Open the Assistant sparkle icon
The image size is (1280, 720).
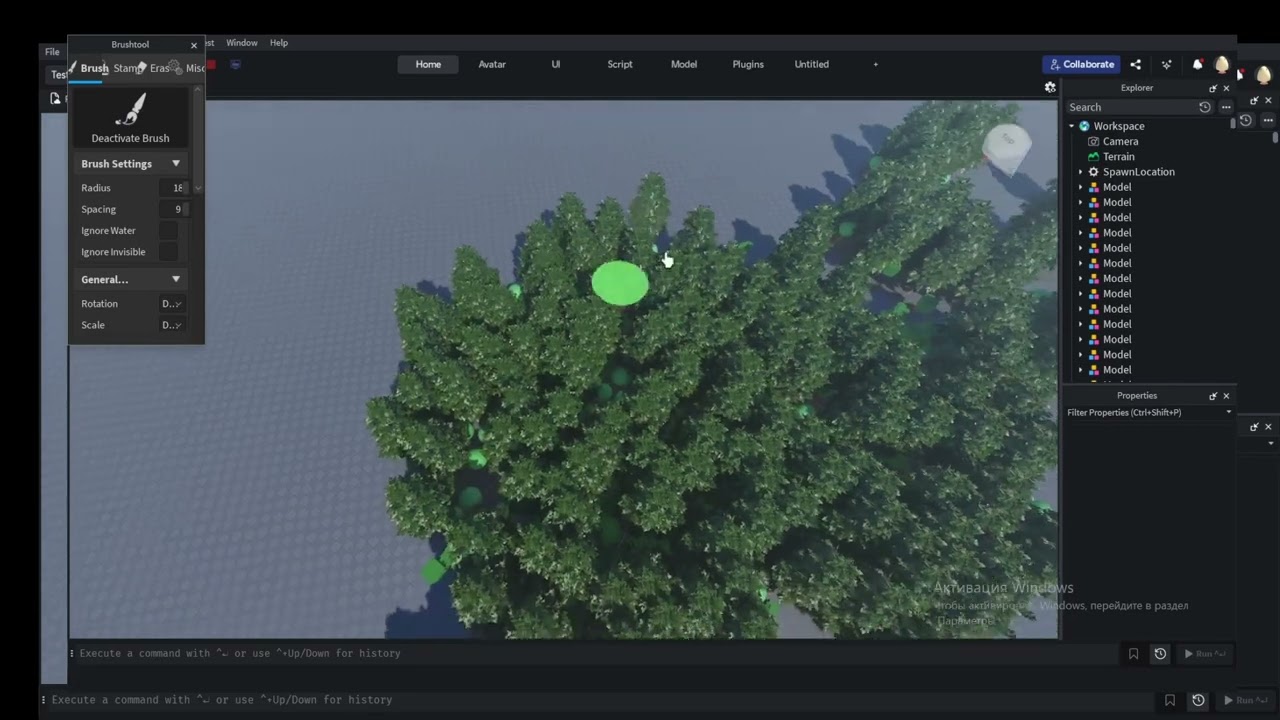1166,64
